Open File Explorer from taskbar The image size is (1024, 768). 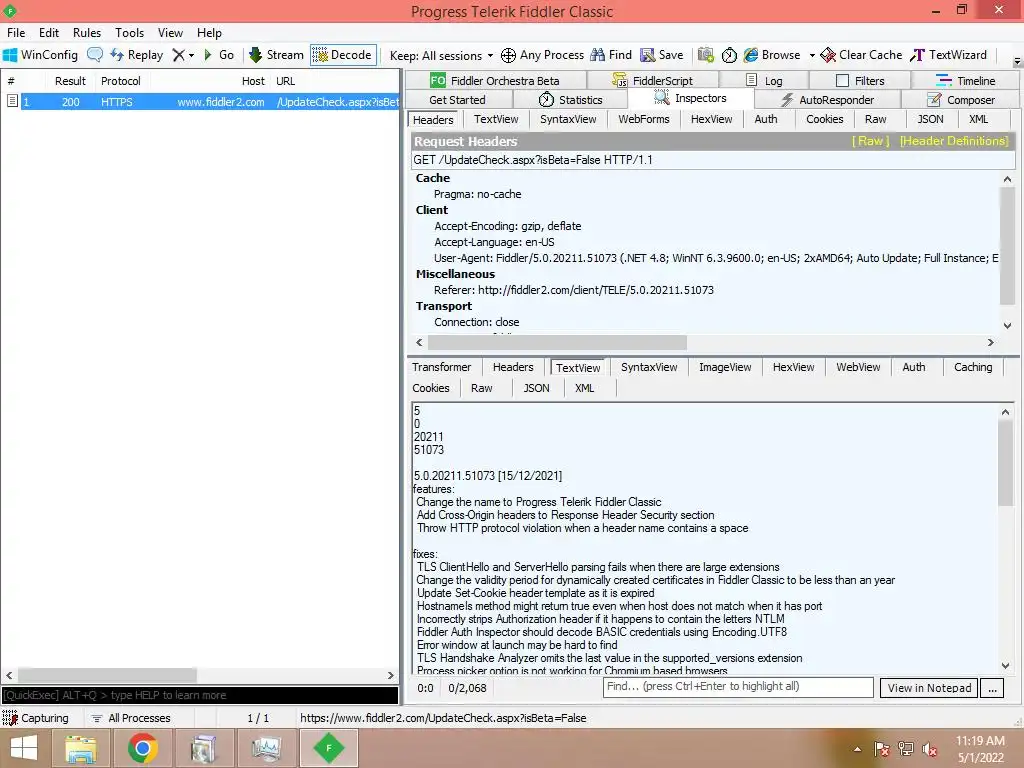click(x=80, y=748)
